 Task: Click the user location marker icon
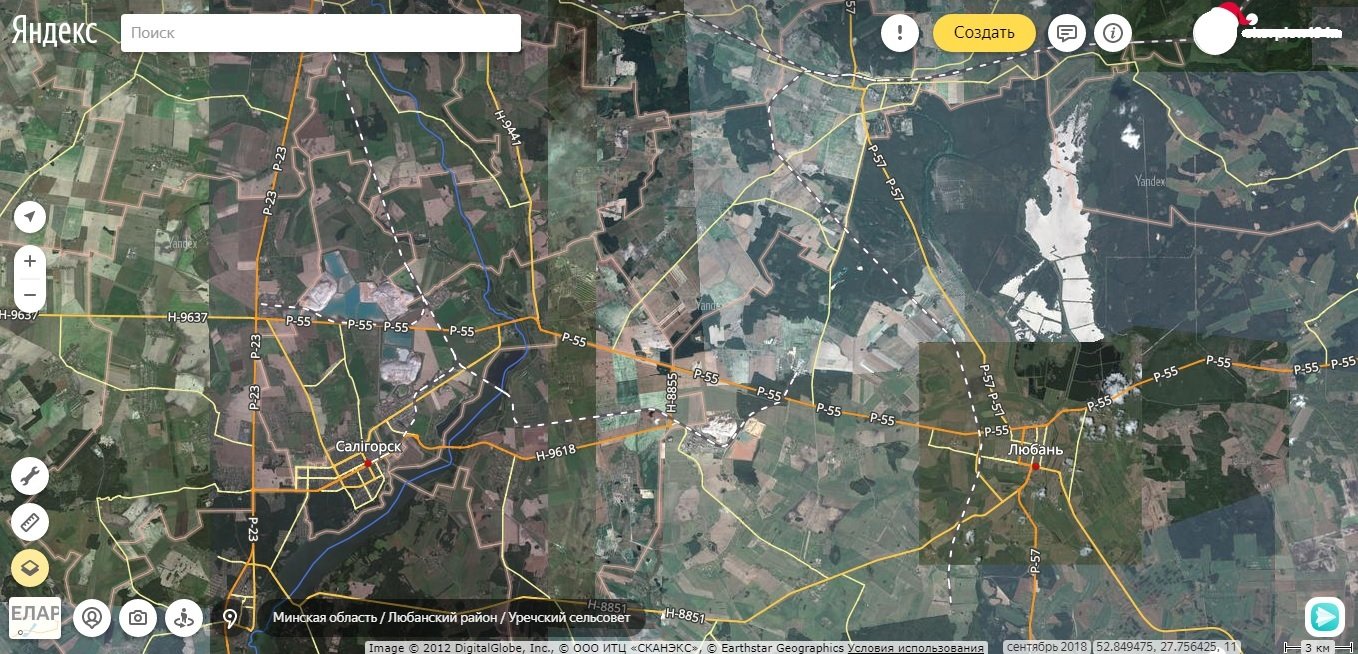tap(93, 618)
